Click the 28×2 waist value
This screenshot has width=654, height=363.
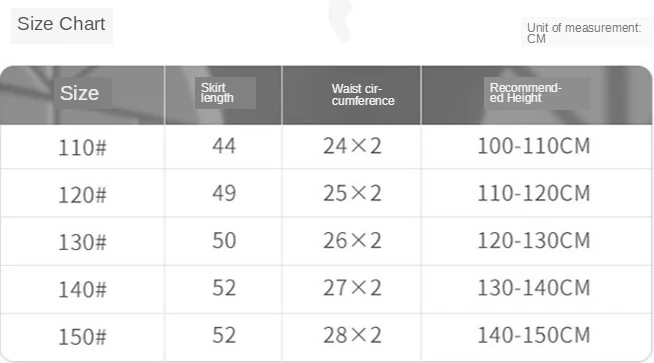coord(352,335)
